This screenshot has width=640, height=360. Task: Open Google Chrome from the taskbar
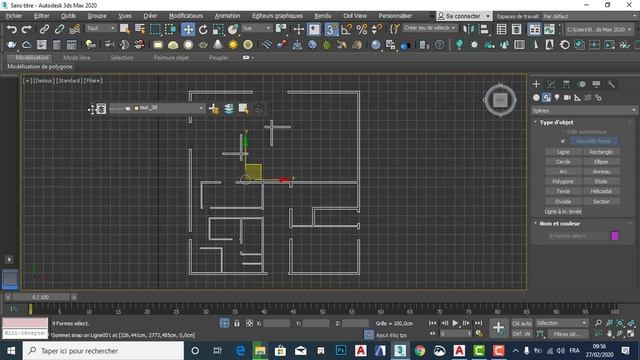click(420, 351)
